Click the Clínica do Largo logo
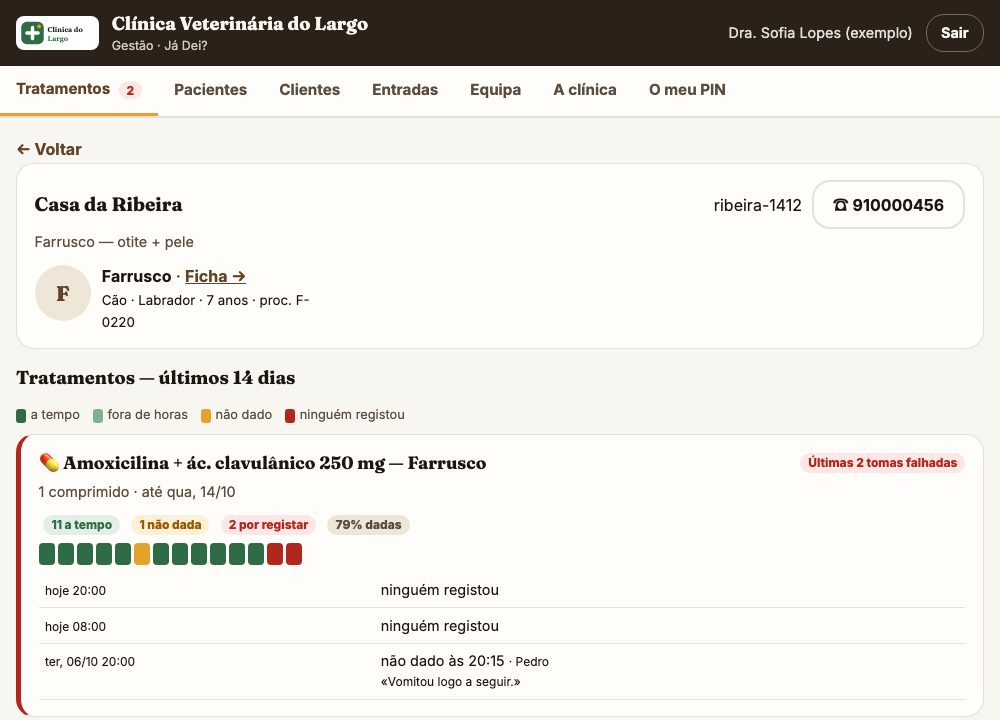This screenshot has width=1000, height=720. (x=57, y=33)
